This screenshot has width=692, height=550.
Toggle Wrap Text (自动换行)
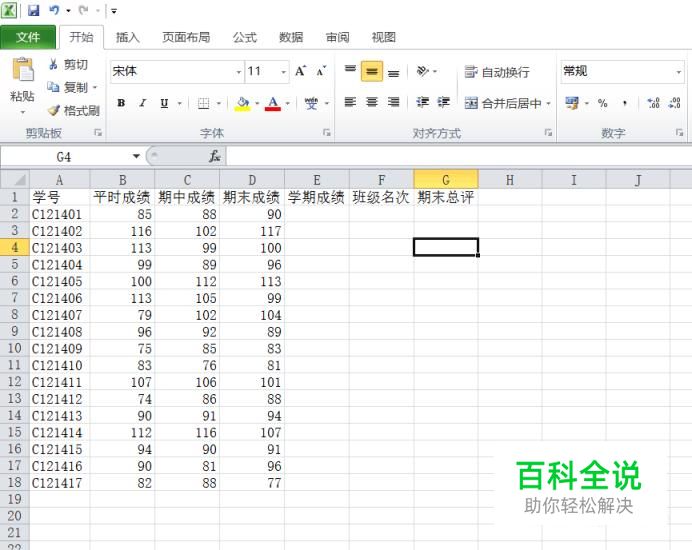tap(497, 72)
